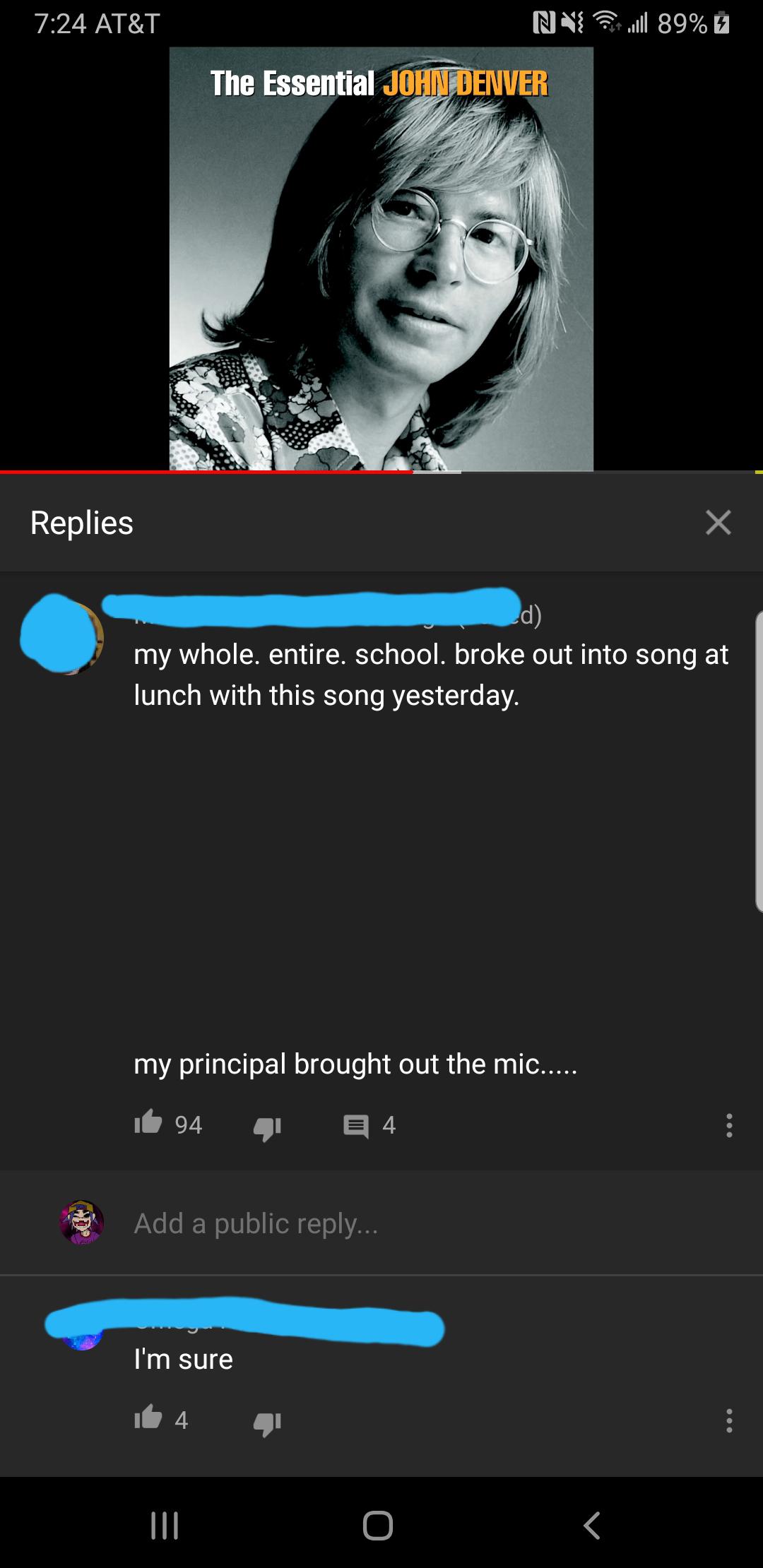Tap the Android home button
The height and width of the screenshot is (1568, 763).
click(x=378, y=1524)
